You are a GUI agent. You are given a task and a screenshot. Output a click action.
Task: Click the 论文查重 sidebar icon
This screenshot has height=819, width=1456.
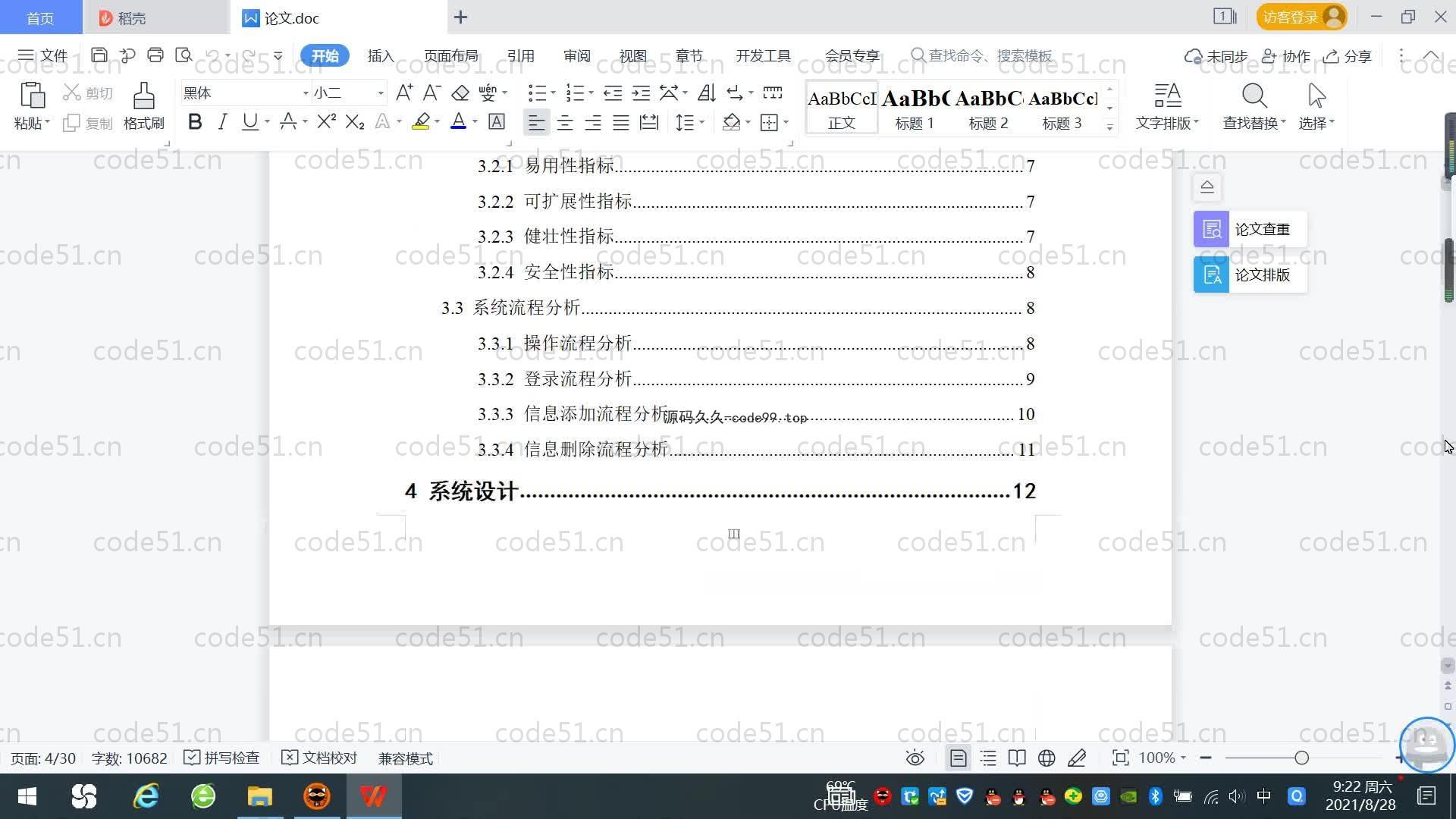[x=1211, y=229]
